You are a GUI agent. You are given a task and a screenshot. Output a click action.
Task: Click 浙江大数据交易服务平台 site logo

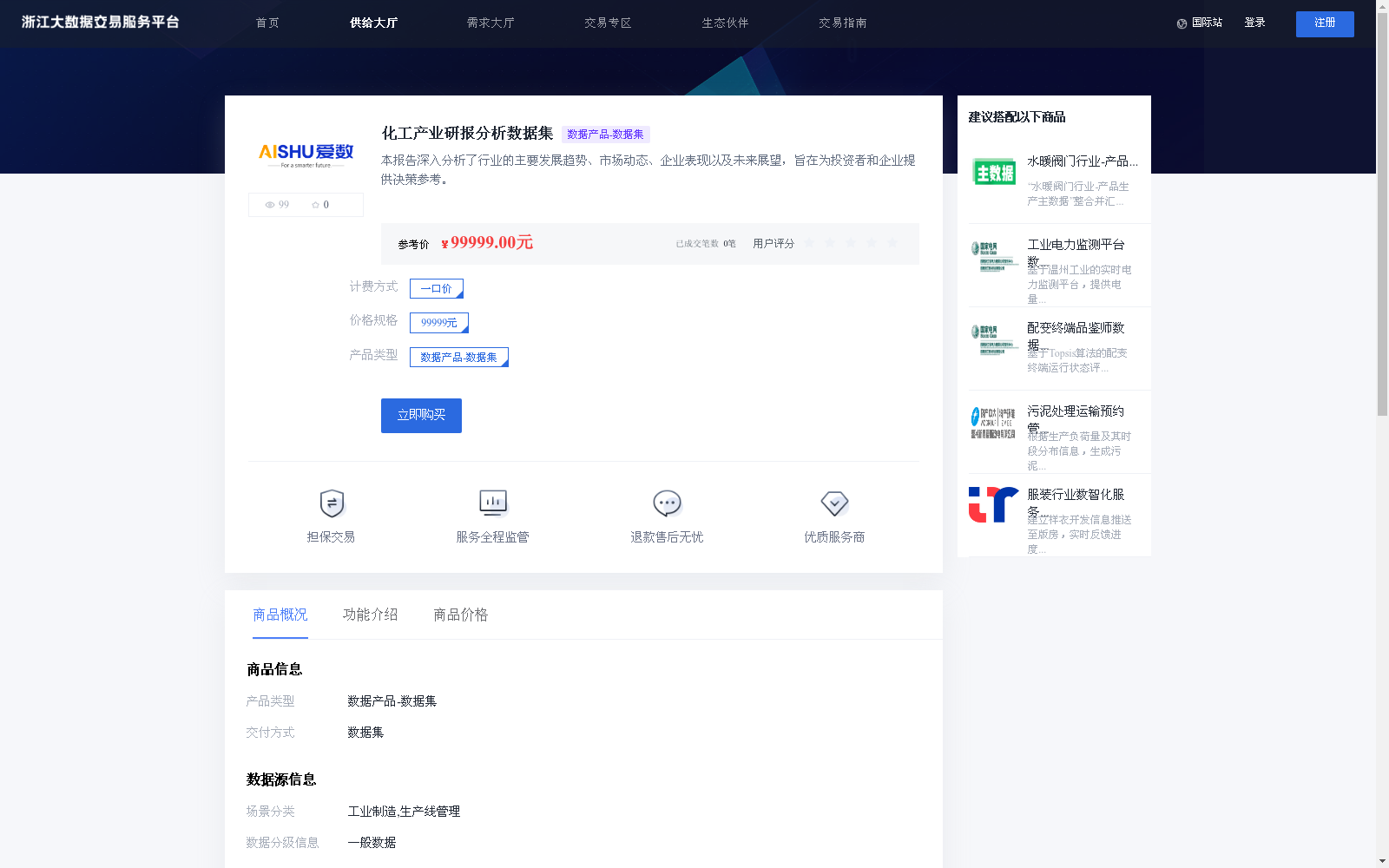point(101,22)
